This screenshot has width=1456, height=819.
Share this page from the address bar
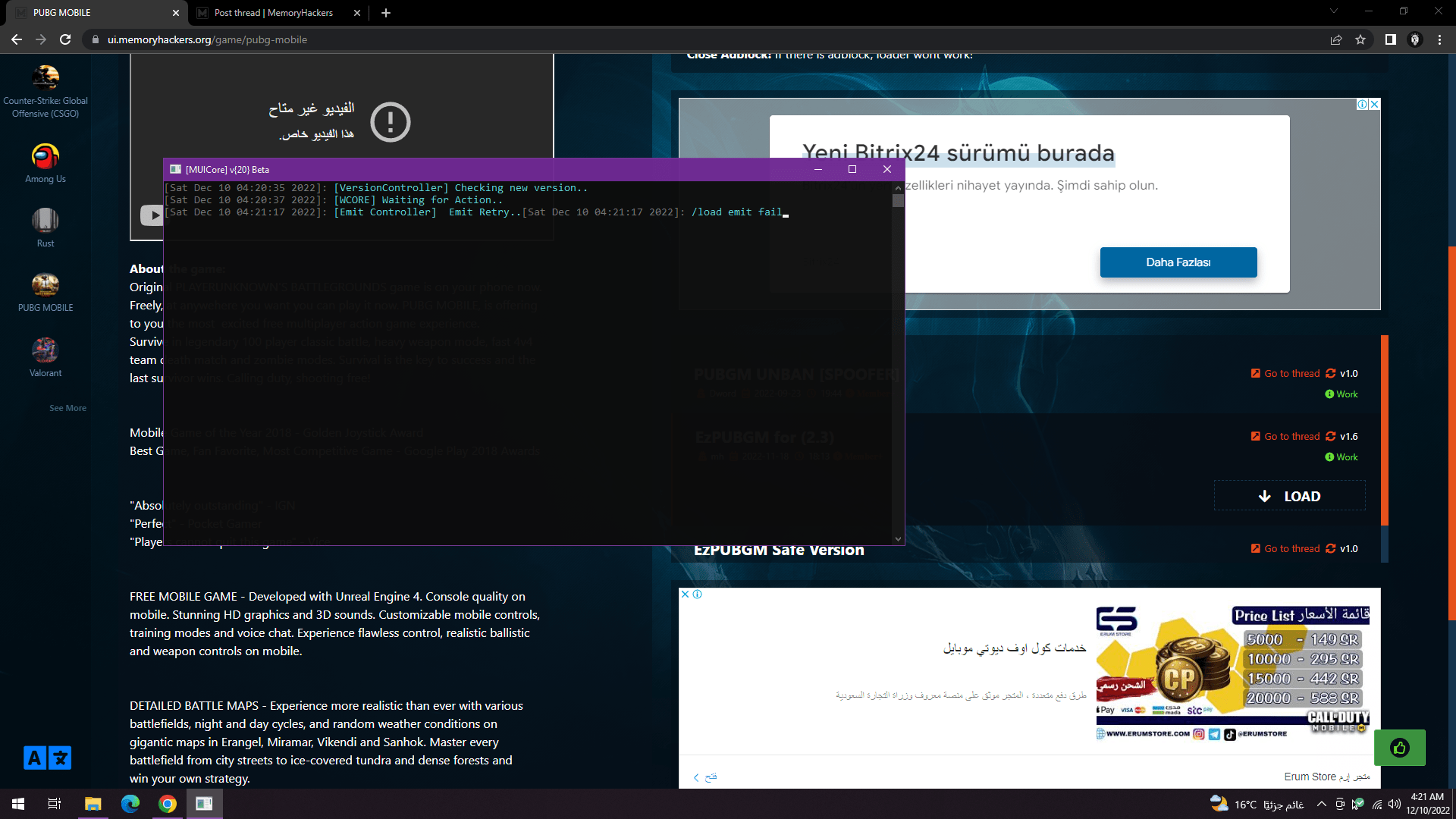1336,39
